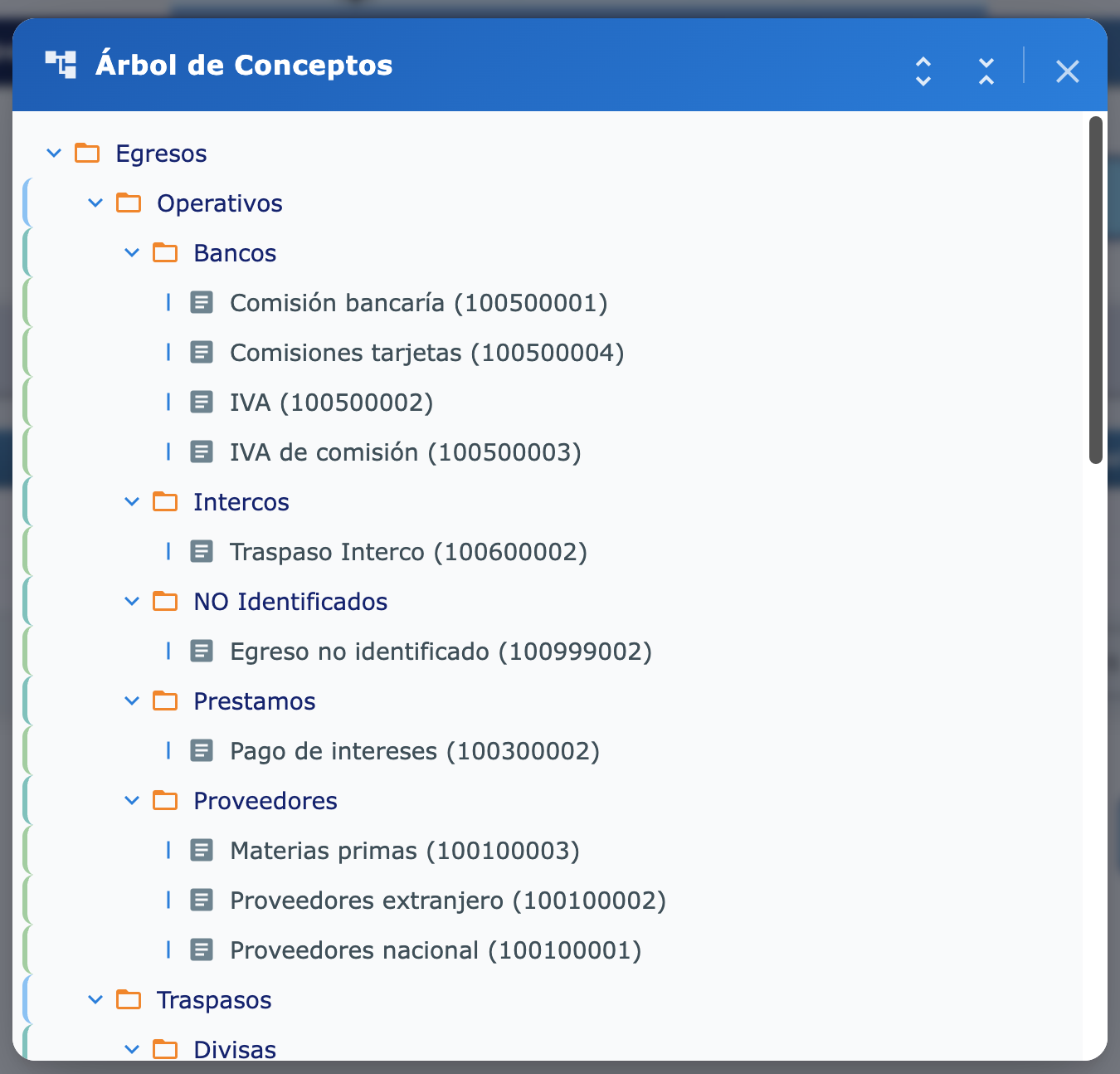
Task: Select the Divisas folder at the bottom
Action: point(235,1048)
